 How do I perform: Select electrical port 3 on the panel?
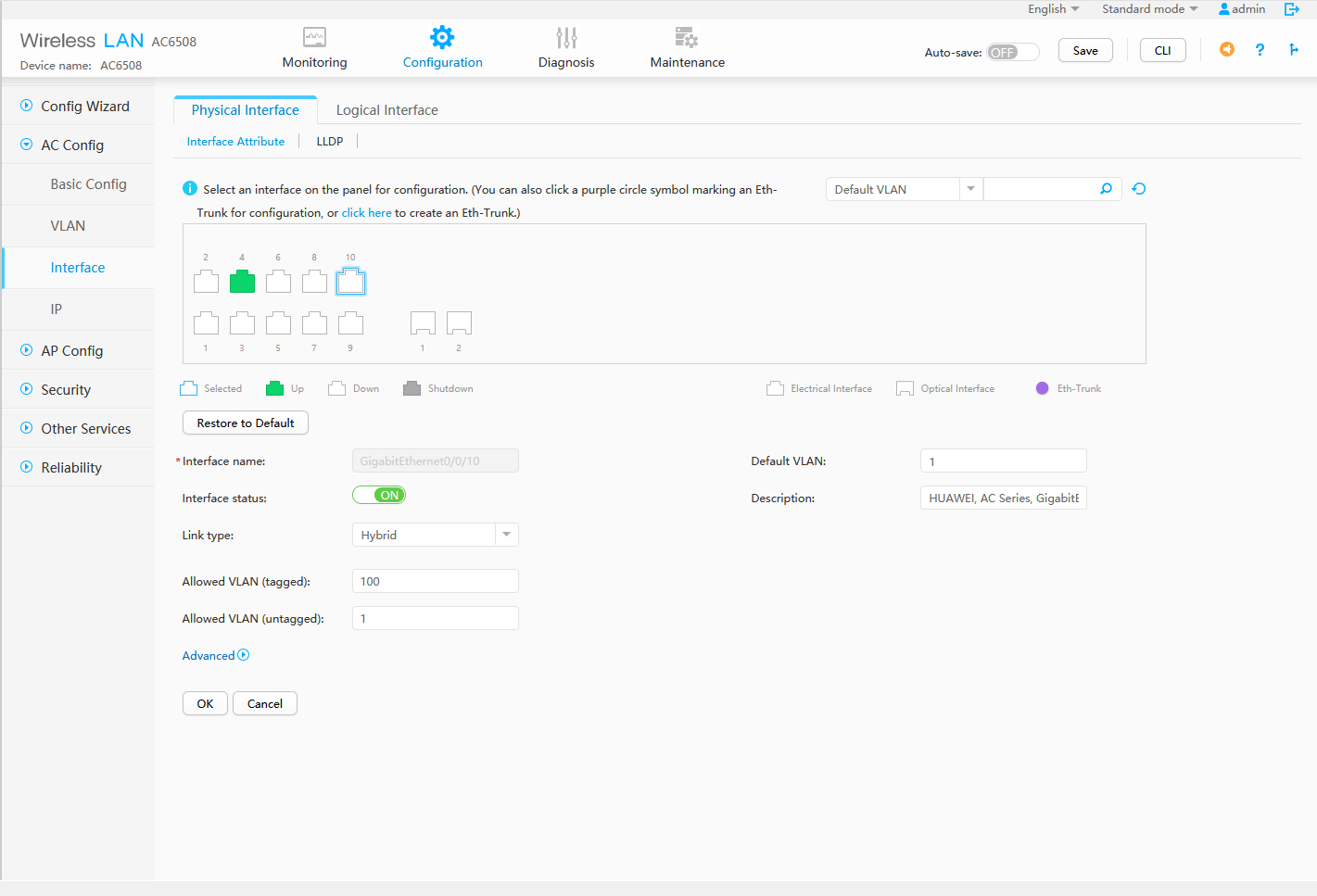click(x=242, y=322)
